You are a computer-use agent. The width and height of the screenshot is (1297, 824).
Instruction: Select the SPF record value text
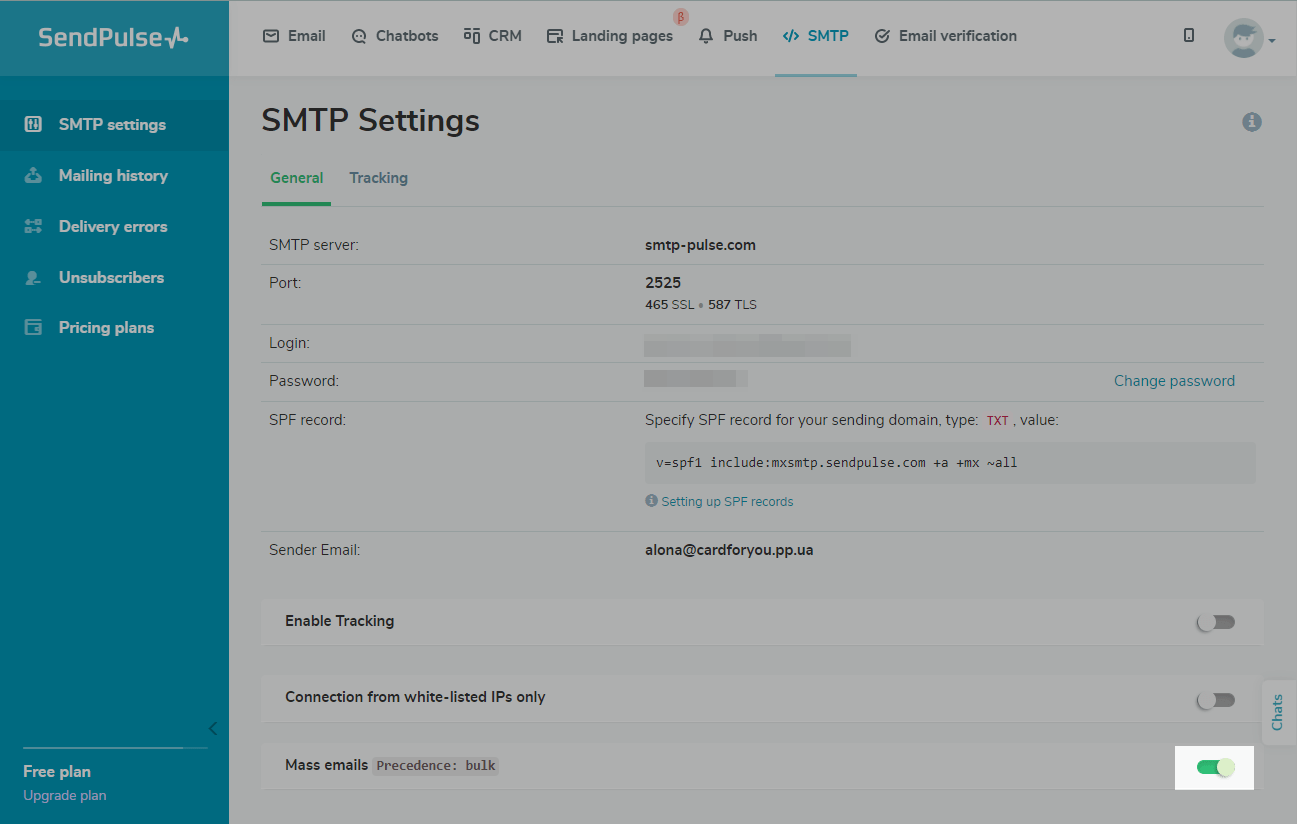(837, 463)
